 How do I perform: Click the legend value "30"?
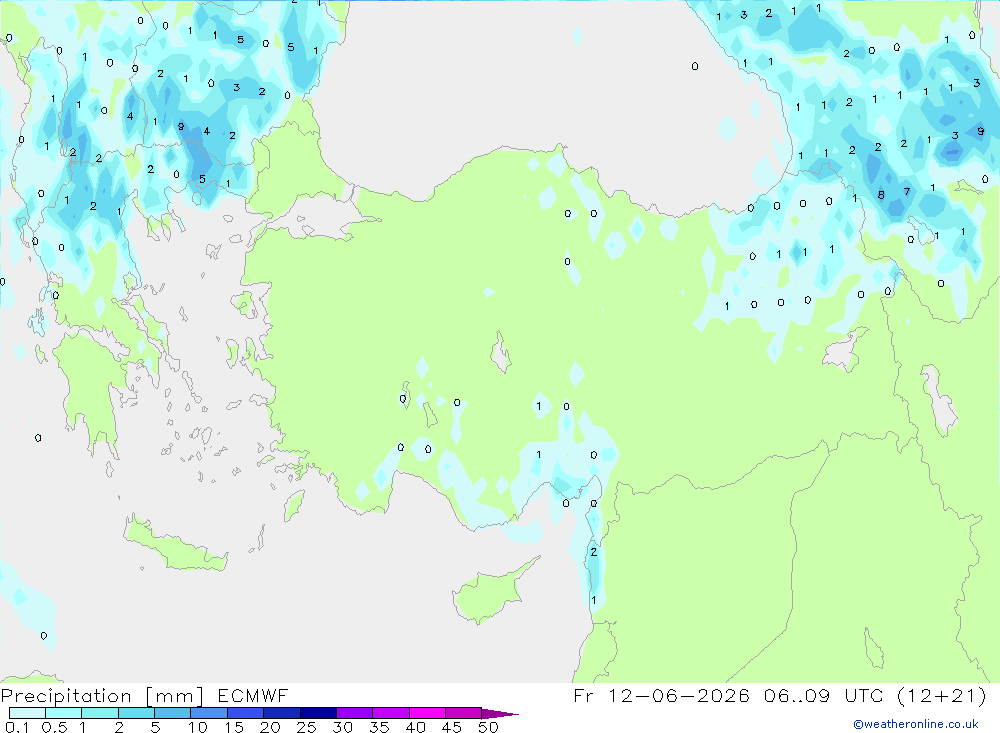[343, 727]
